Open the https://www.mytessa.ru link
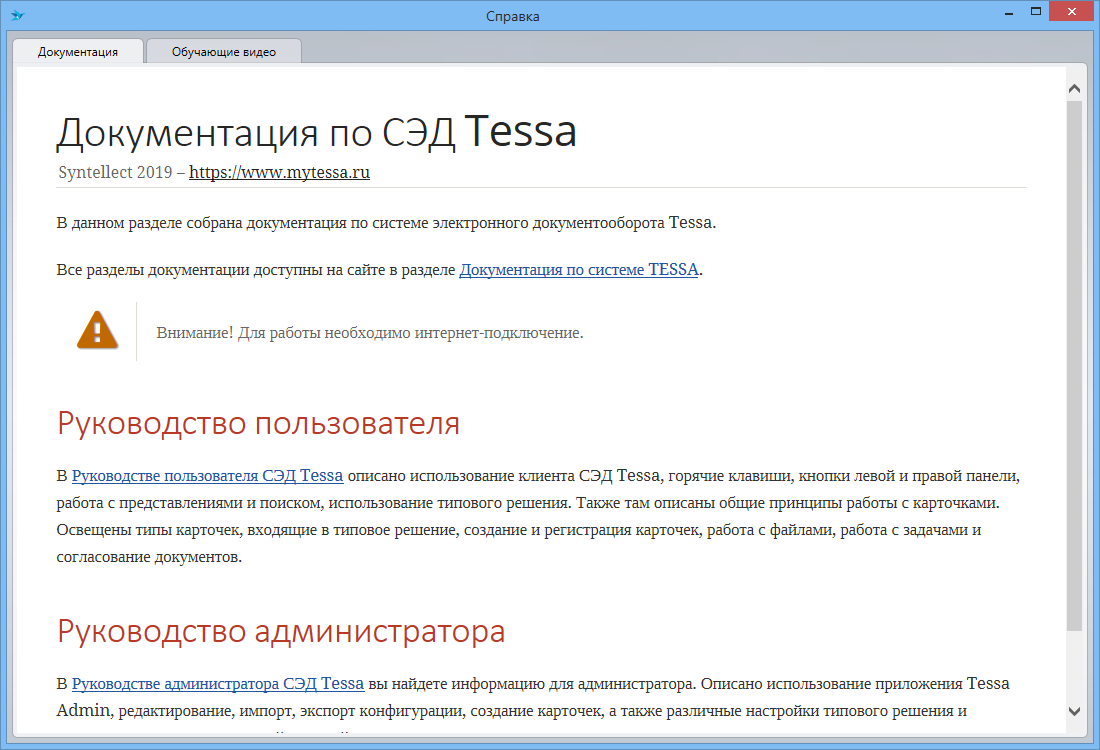Image resolution: width=1100 pixels, height=750 pixels. click(x=279, y=172)
